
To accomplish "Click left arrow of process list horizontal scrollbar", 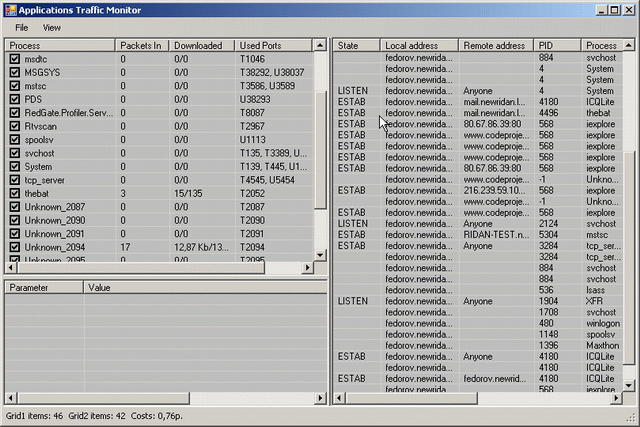I will [x=11, y=268].
